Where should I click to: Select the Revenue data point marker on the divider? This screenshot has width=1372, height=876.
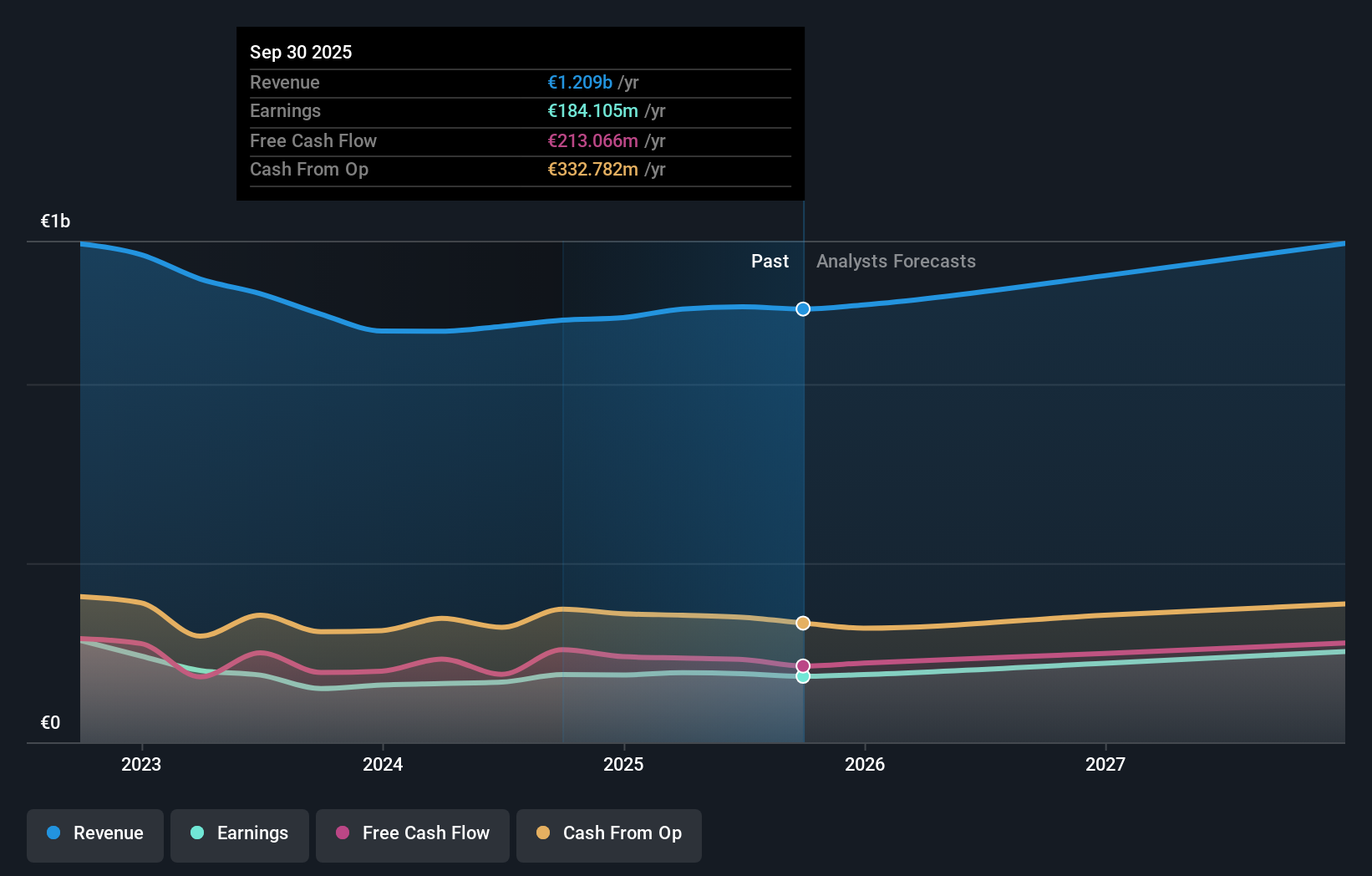tap(803, 308)
